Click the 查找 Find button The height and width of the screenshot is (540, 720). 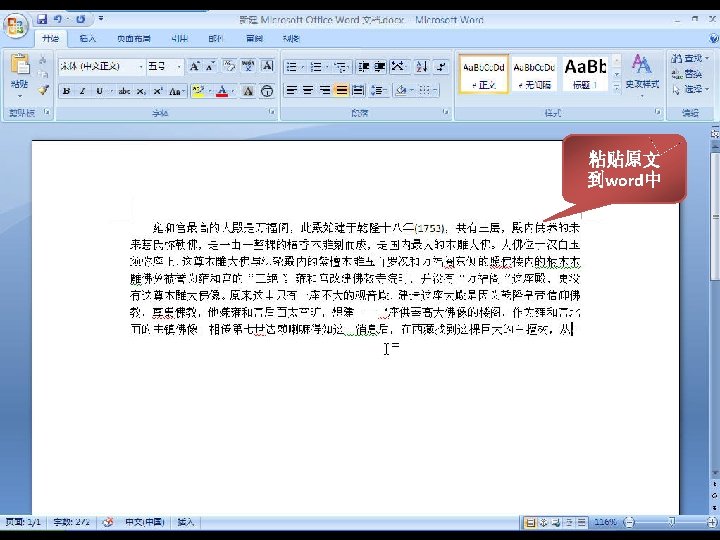[x=690, y=59]
